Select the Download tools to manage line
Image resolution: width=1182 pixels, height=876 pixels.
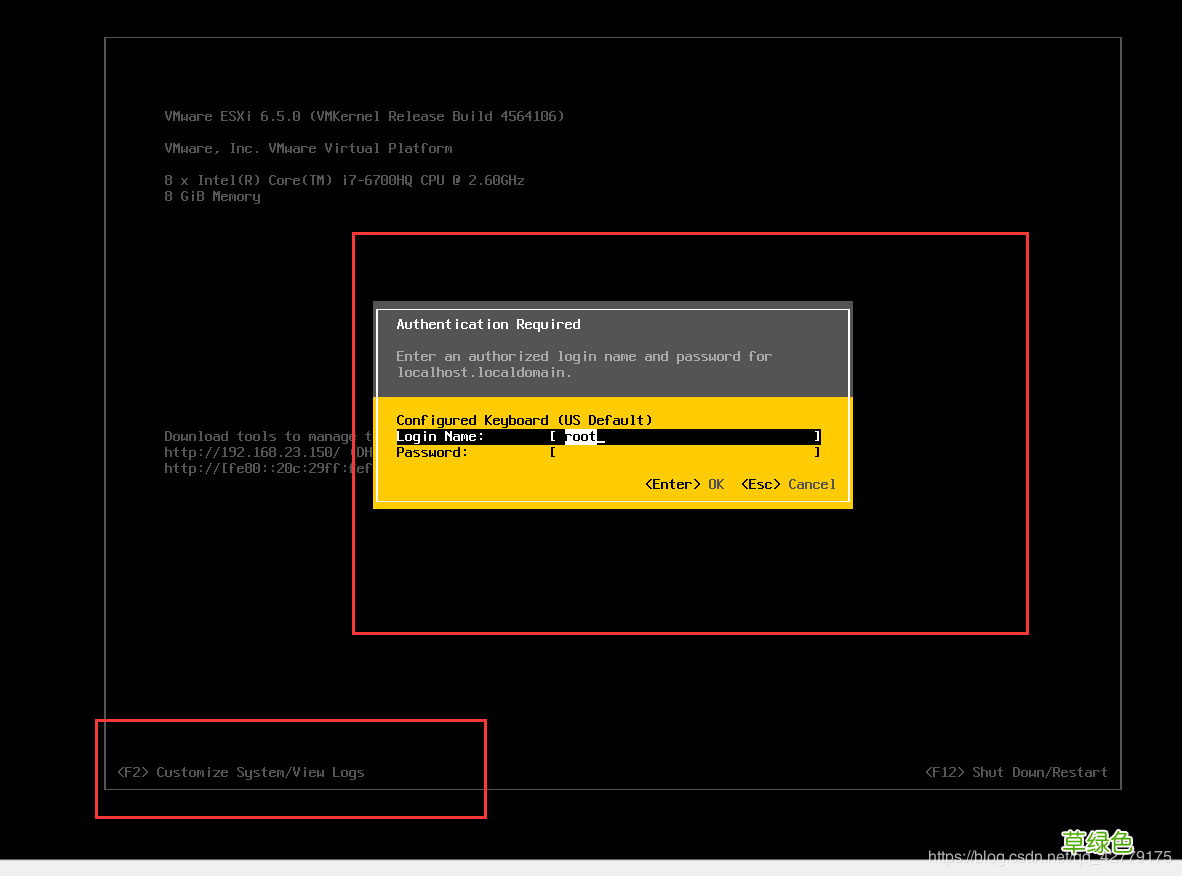click(268, 436)
